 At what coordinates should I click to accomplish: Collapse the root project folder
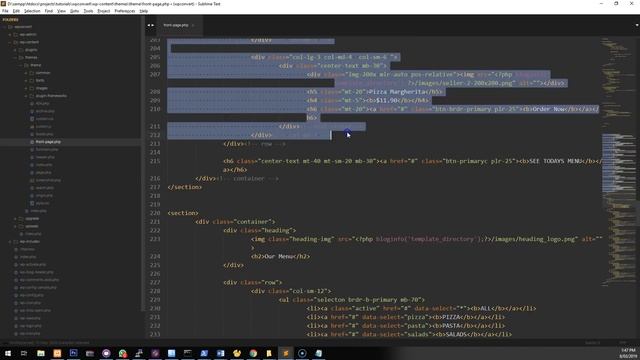[5, 27]
